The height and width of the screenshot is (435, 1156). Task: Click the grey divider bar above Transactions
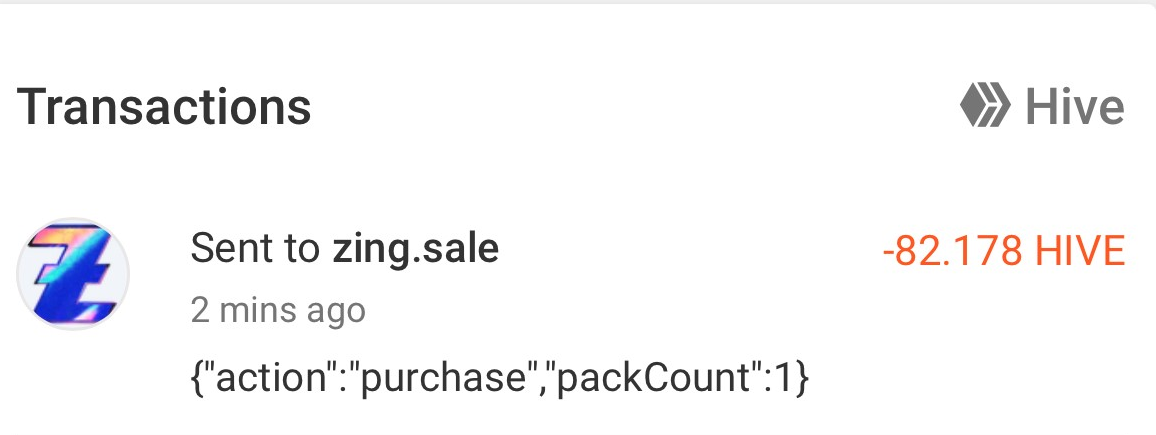[578, 2]
